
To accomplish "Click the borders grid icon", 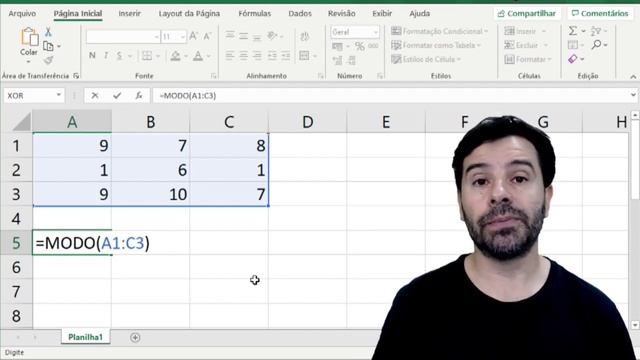I will pyautogui.click(x=147, y=56).
